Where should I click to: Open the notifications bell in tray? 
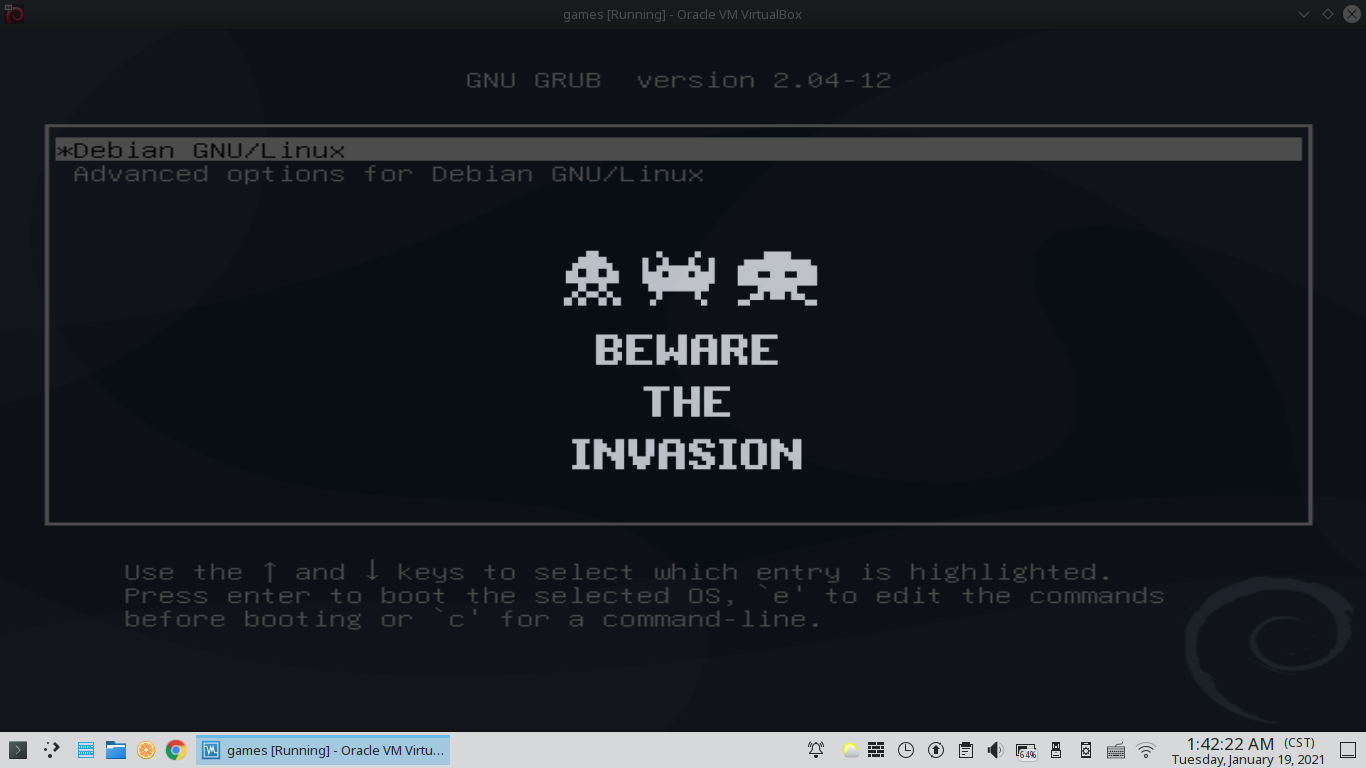click(816, 750)
